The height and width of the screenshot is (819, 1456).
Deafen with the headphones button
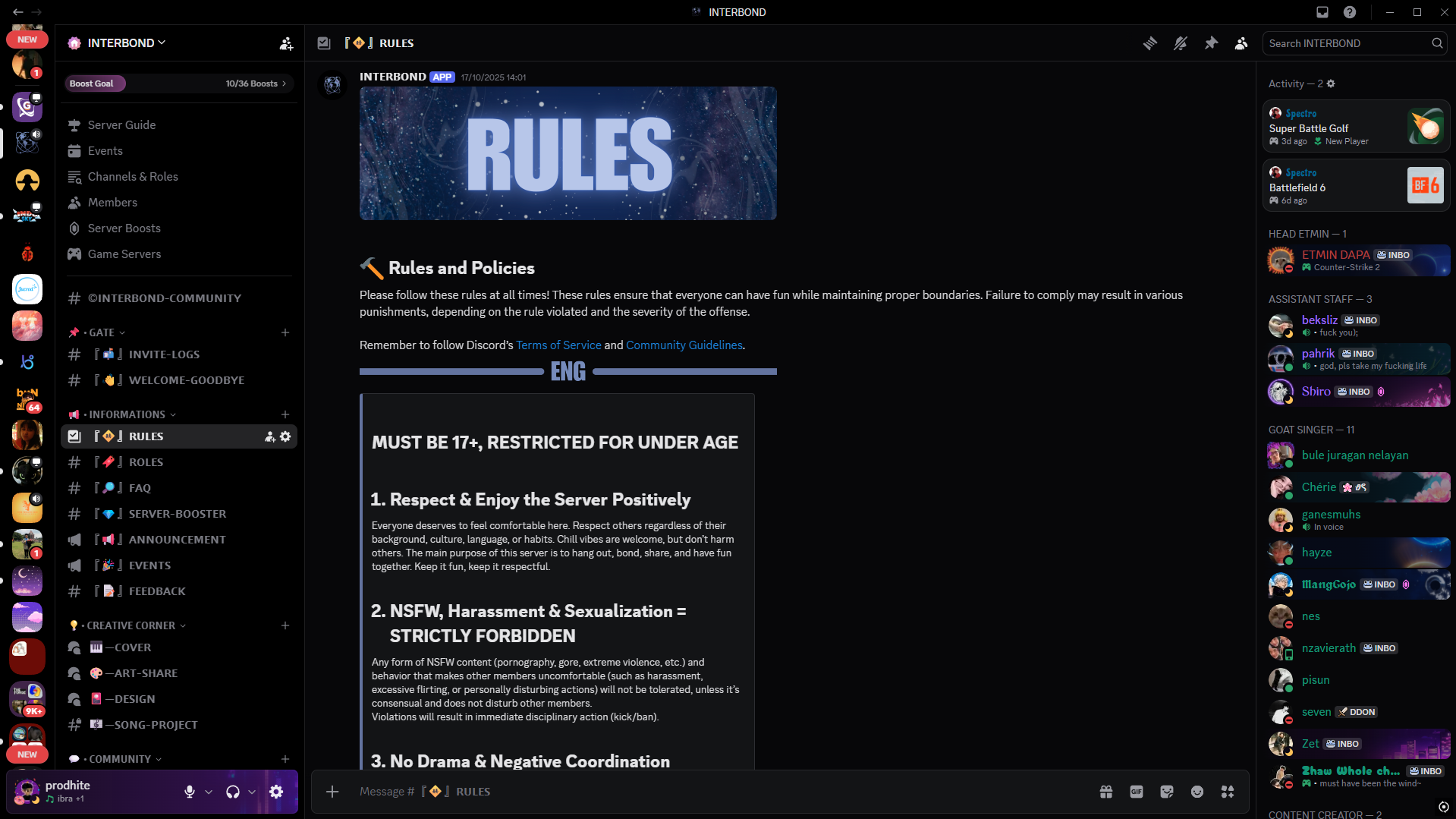233,792
